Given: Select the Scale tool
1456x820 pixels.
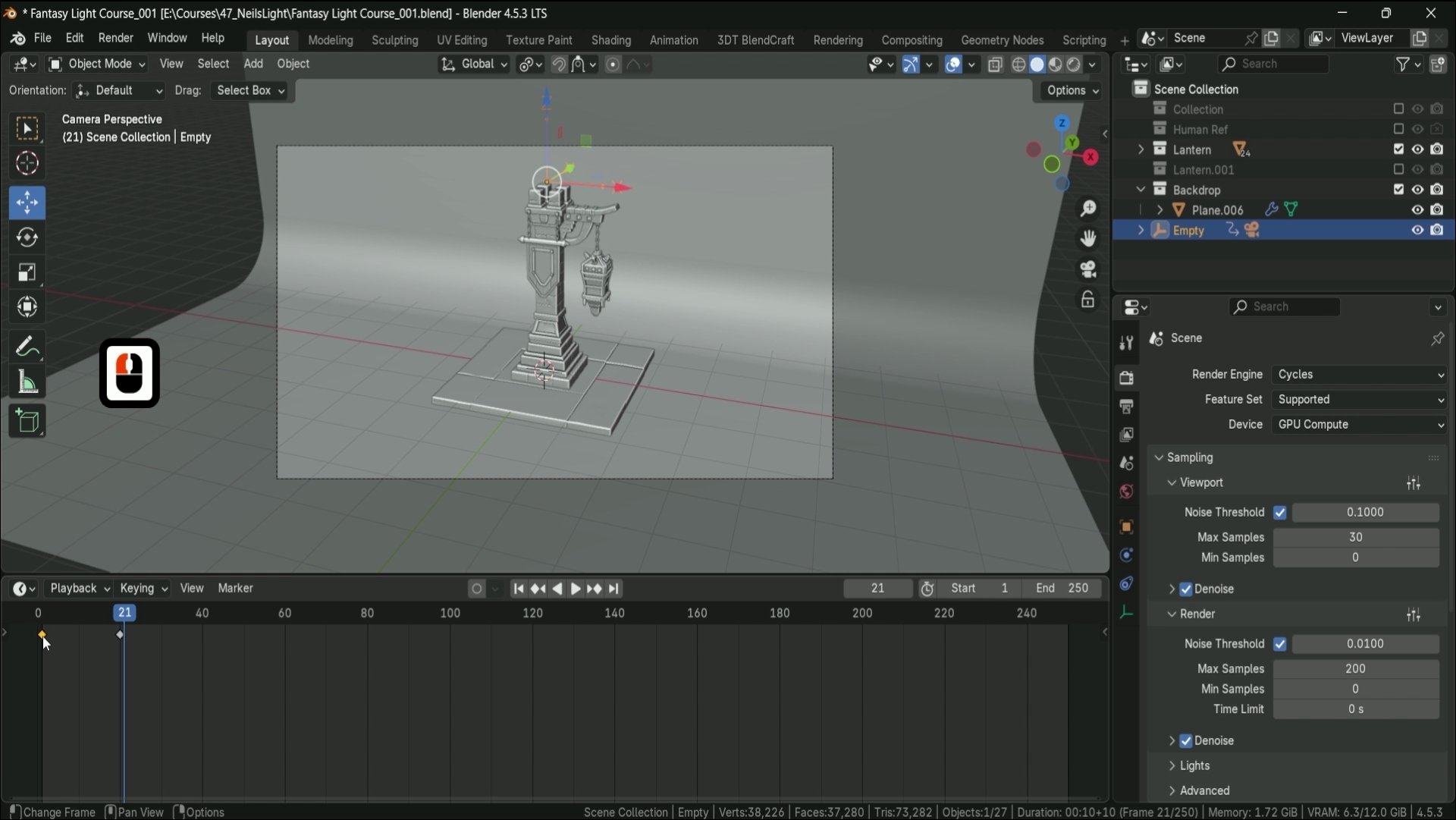Looking at the screenshot, I should [x=27, y=273].
